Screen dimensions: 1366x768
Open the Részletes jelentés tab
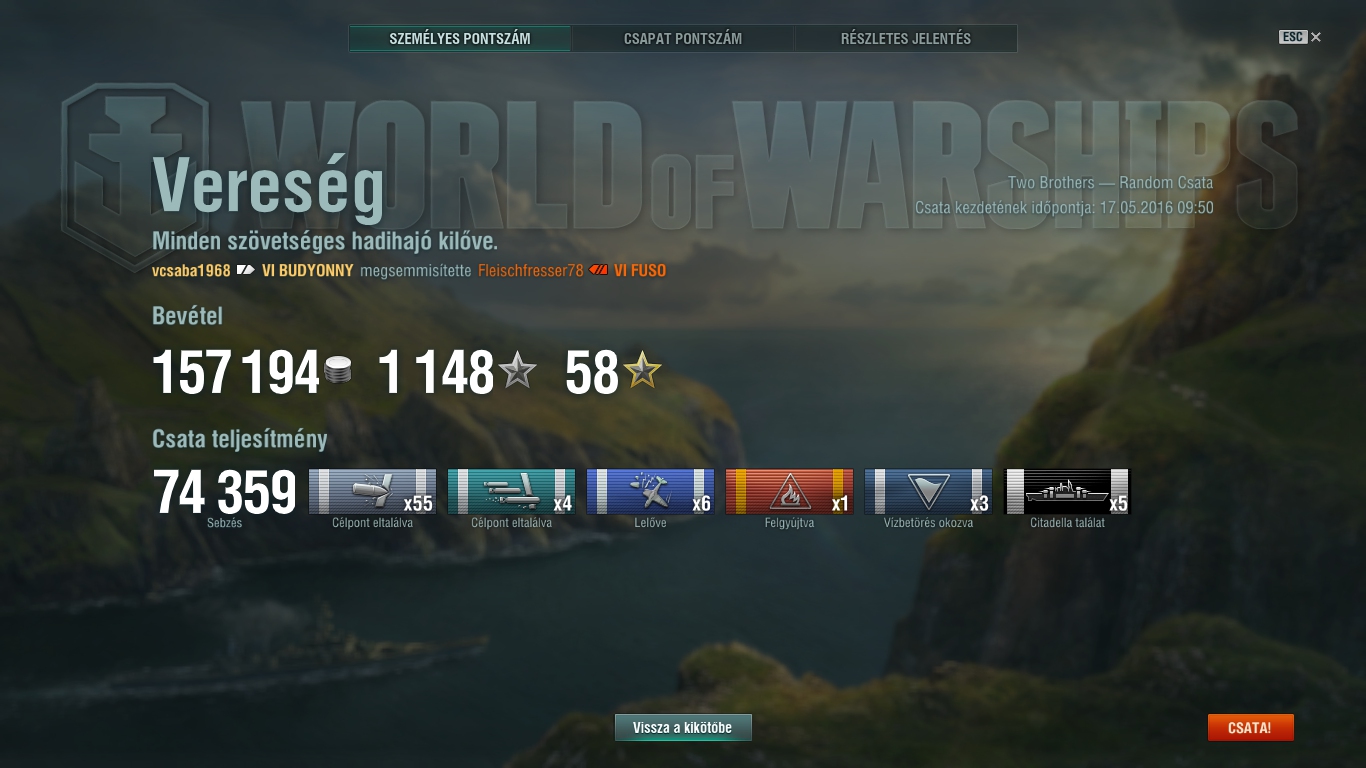coord(906,39)
